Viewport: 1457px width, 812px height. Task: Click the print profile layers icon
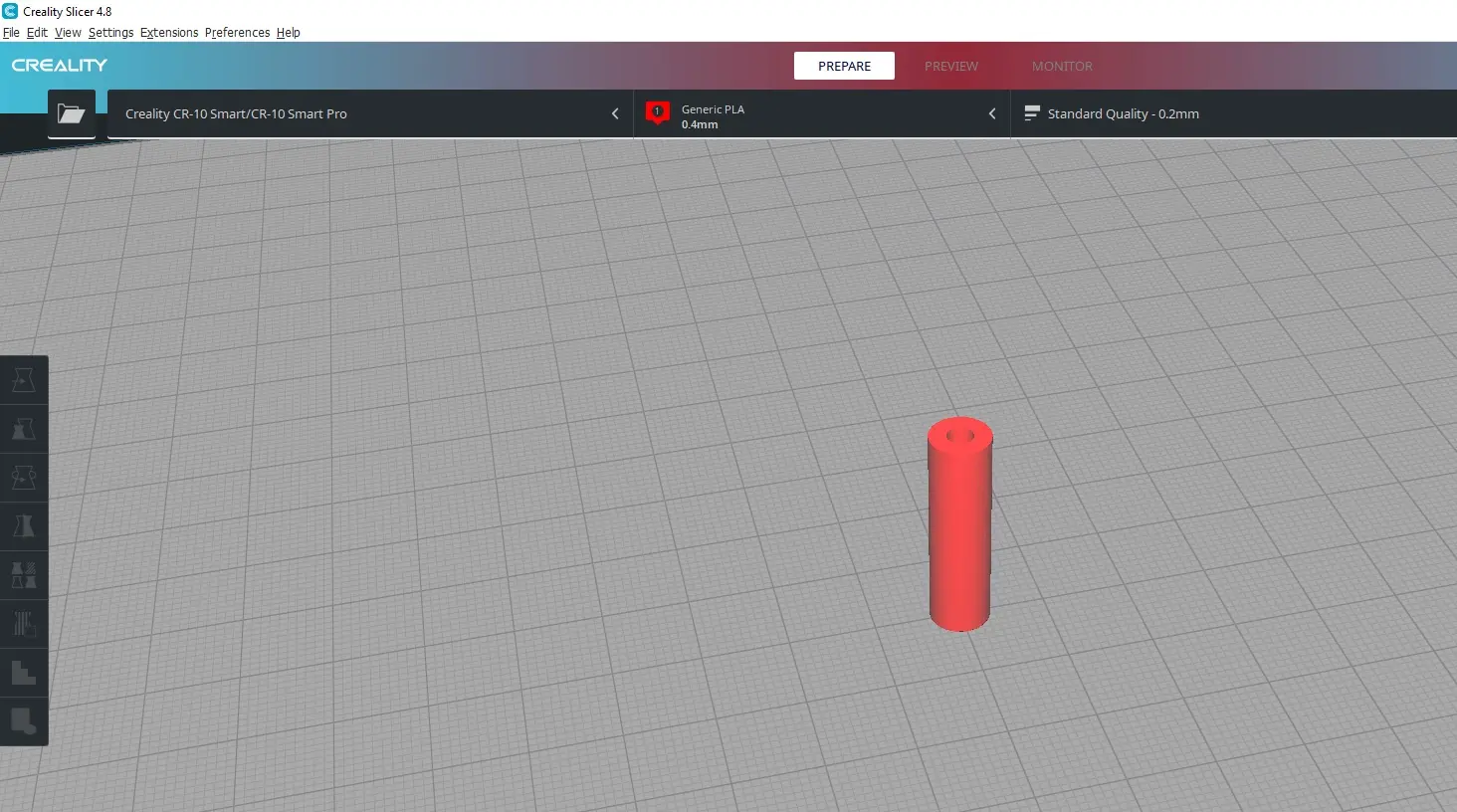point(1032,113)
